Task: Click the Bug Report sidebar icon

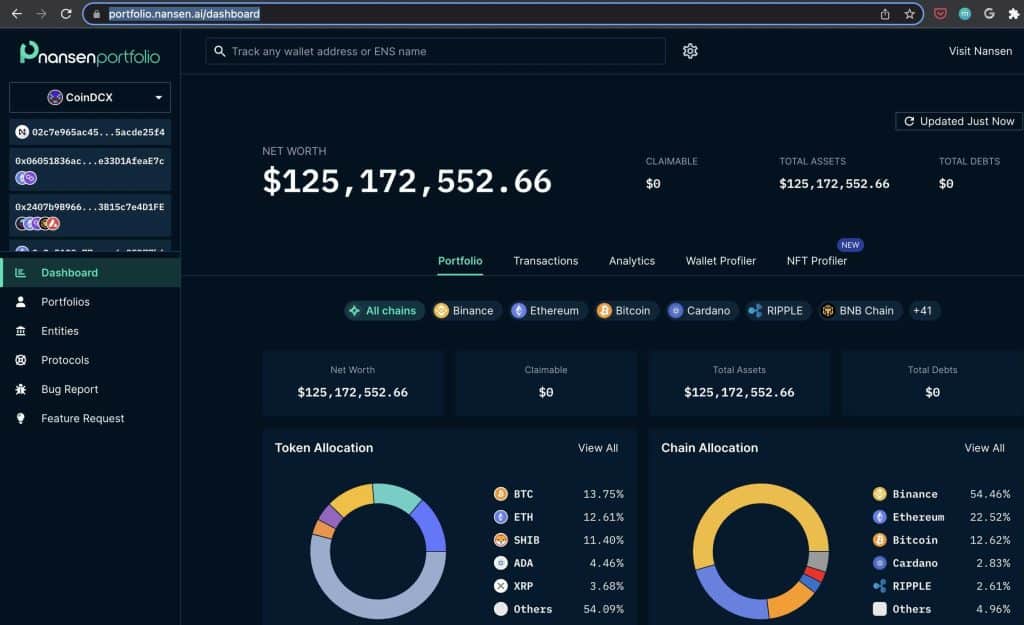Action: coord(20,389)
